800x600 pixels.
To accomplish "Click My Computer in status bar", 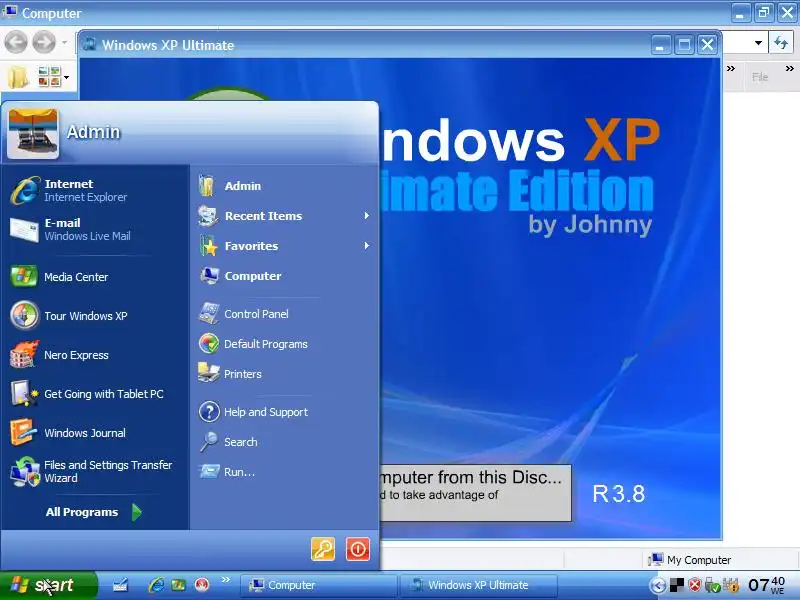I will [690, 560].
